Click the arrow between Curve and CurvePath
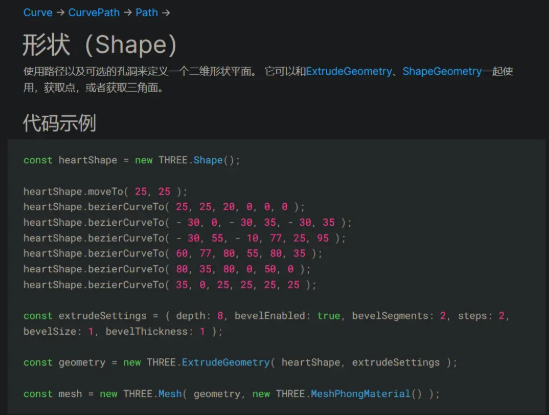The width and height of the screenshot is (549, 415). (x=61, y=13)
